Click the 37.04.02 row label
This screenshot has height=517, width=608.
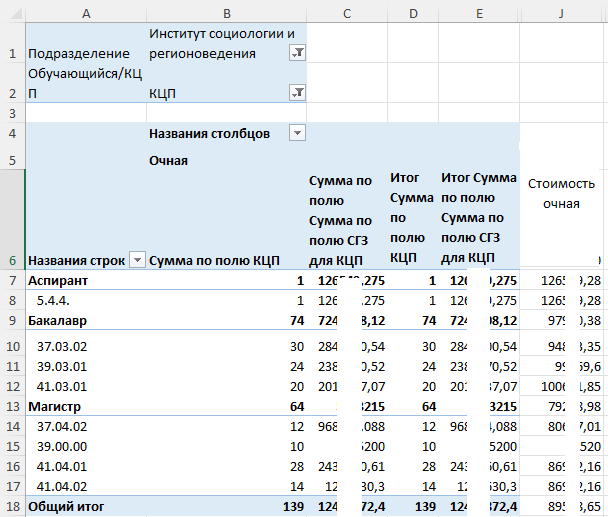(62, 427)
